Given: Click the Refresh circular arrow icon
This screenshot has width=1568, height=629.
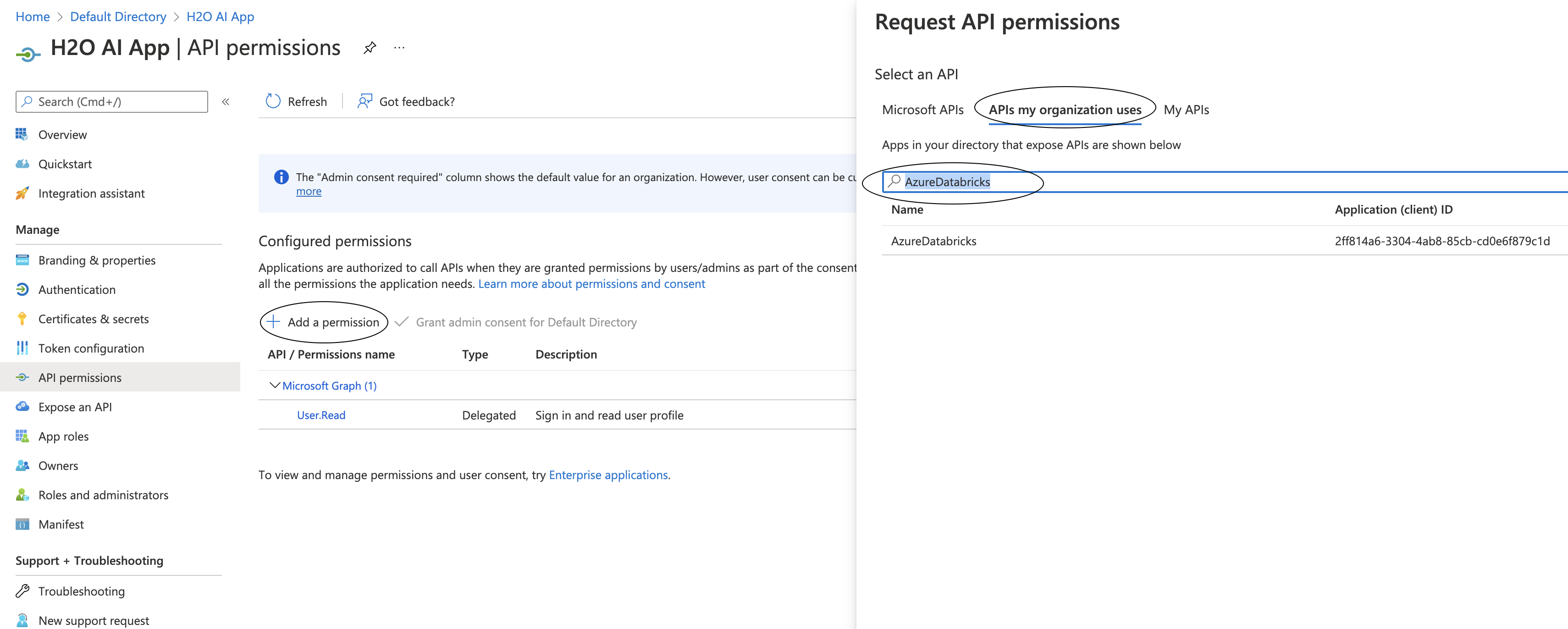Looking at the screenshot, I should click(x=273, y=101).
